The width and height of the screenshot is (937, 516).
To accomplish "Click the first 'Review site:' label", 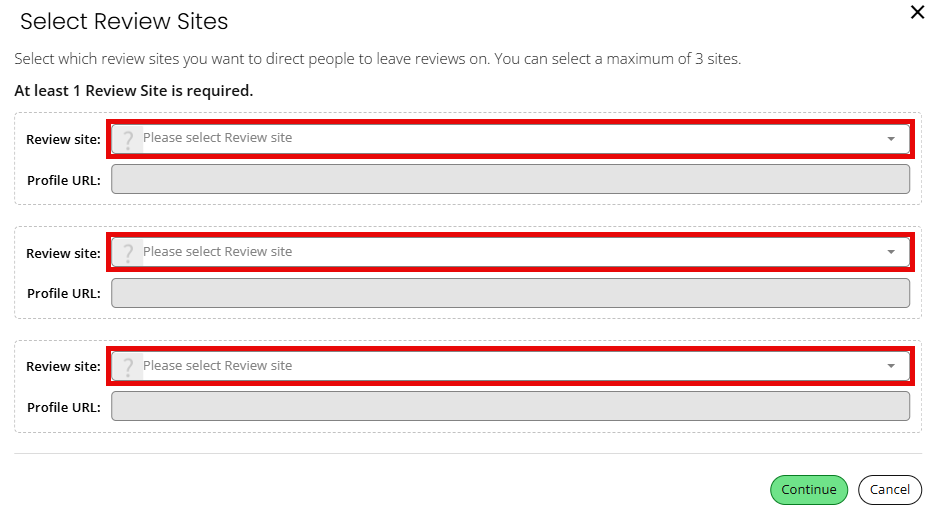I will (x=63, y=139).
